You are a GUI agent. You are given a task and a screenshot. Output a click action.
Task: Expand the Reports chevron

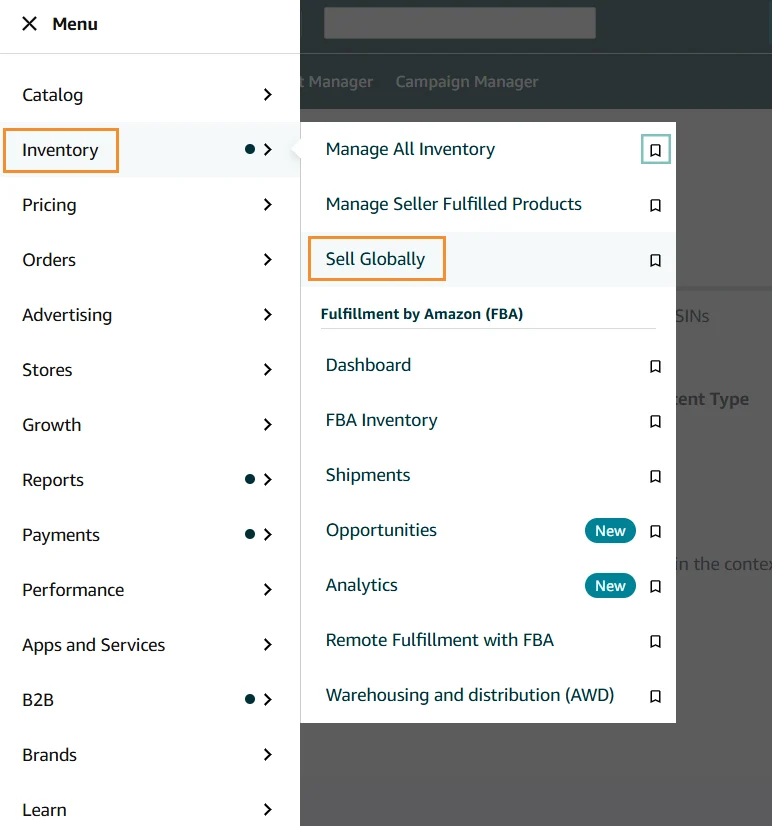click(268, 479)
